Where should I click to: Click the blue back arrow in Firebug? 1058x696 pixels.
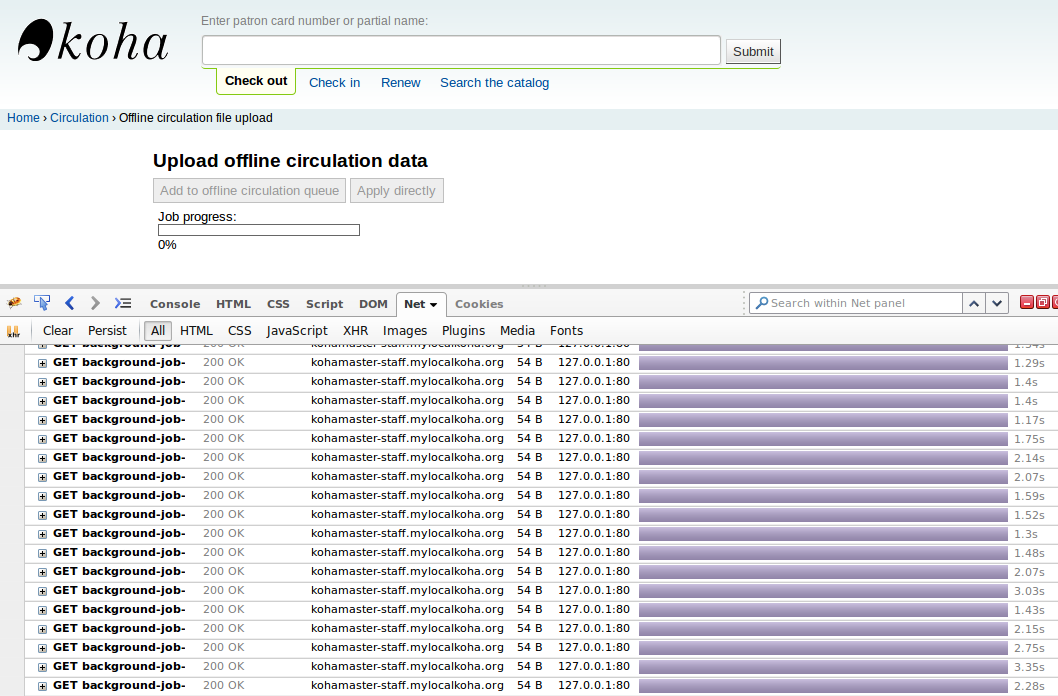tap(69, 303)
